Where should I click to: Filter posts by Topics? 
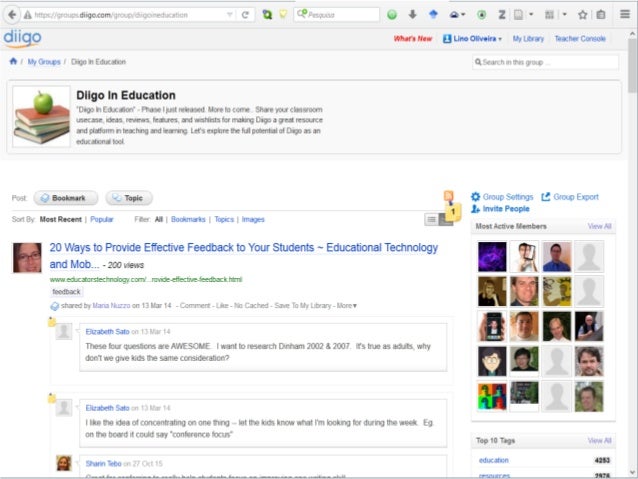(x=224, y=219)
